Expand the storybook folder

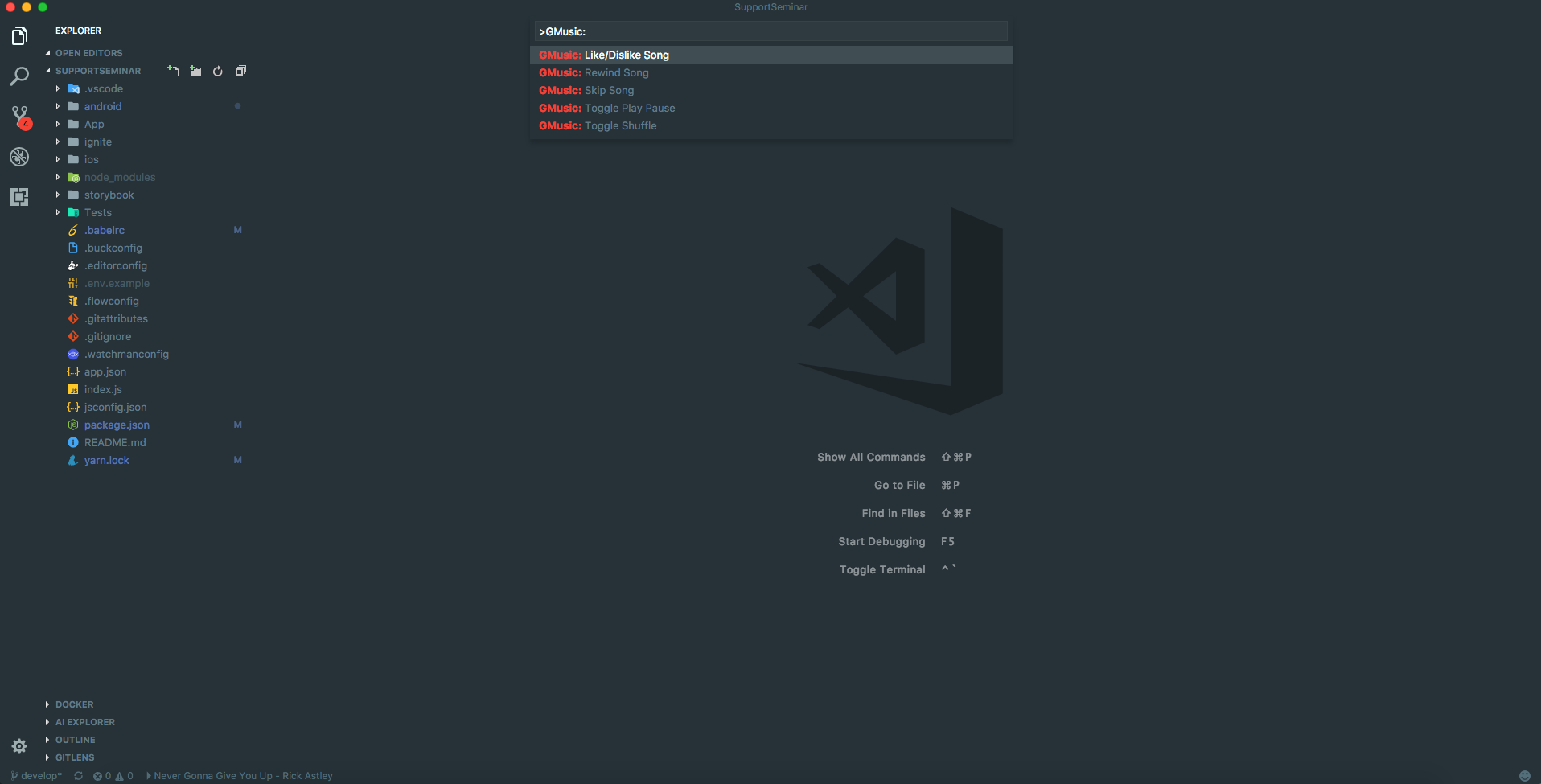coord(109,195)
